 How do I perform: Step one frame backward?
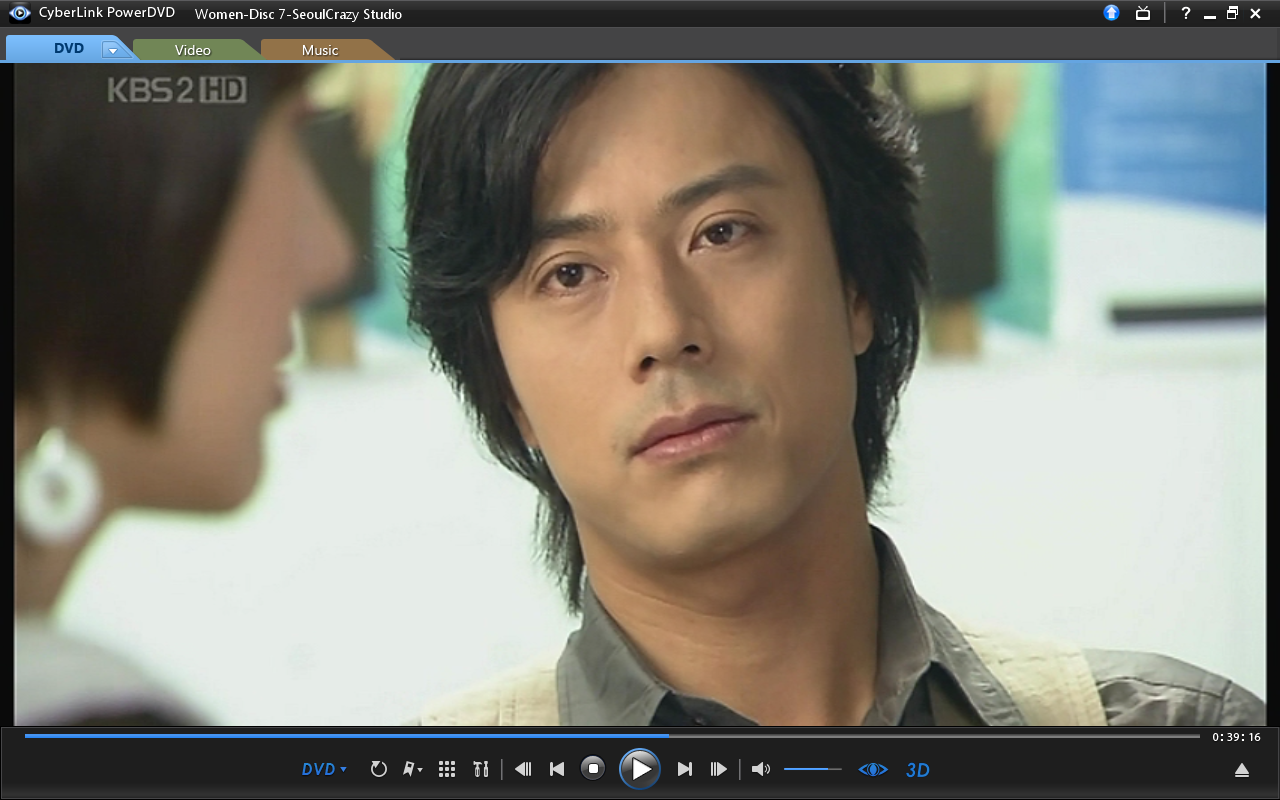point(523,769)
